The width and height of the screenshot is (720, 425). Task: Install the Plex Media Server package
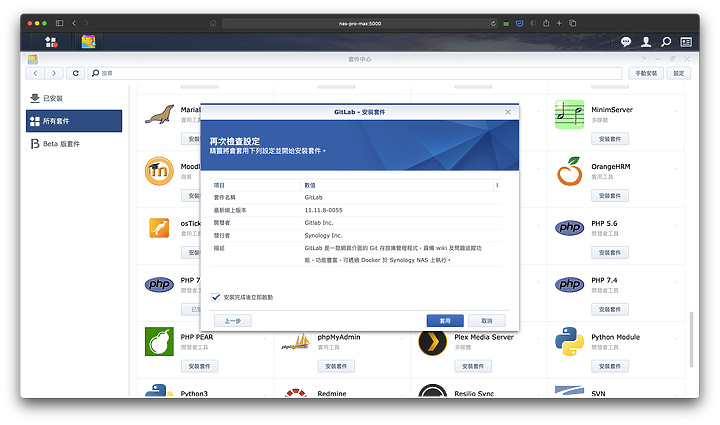[x=473, y=366]
